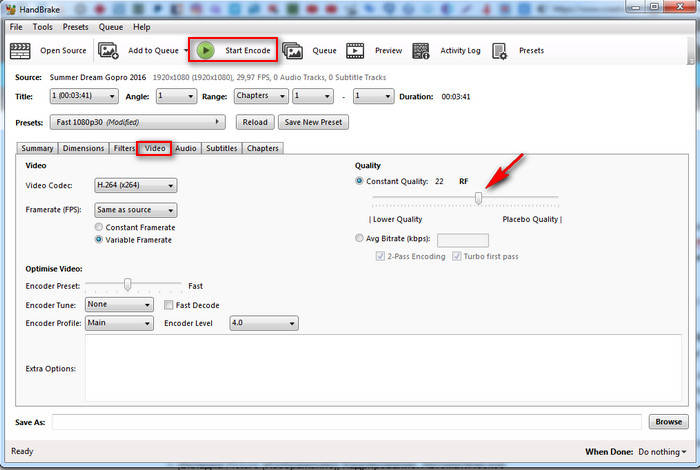Open the Encoder Profile Main dropdown

tap(119, 323)
